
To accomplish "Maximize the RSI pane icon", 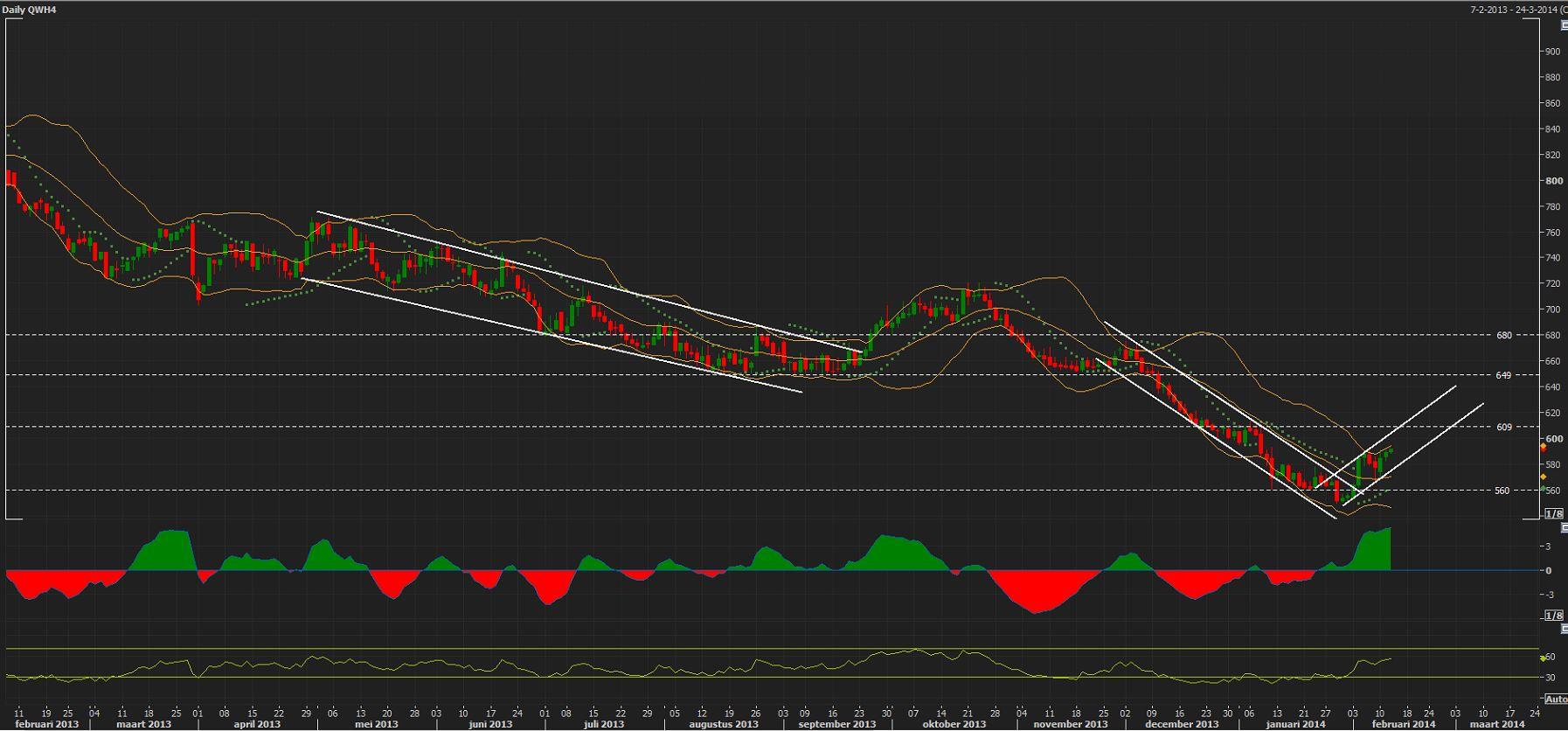I will [x=1565, y=629].
